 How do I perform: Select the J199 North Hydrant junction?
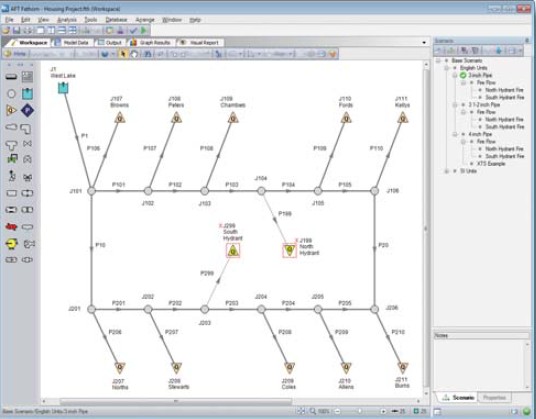[290, 250]
